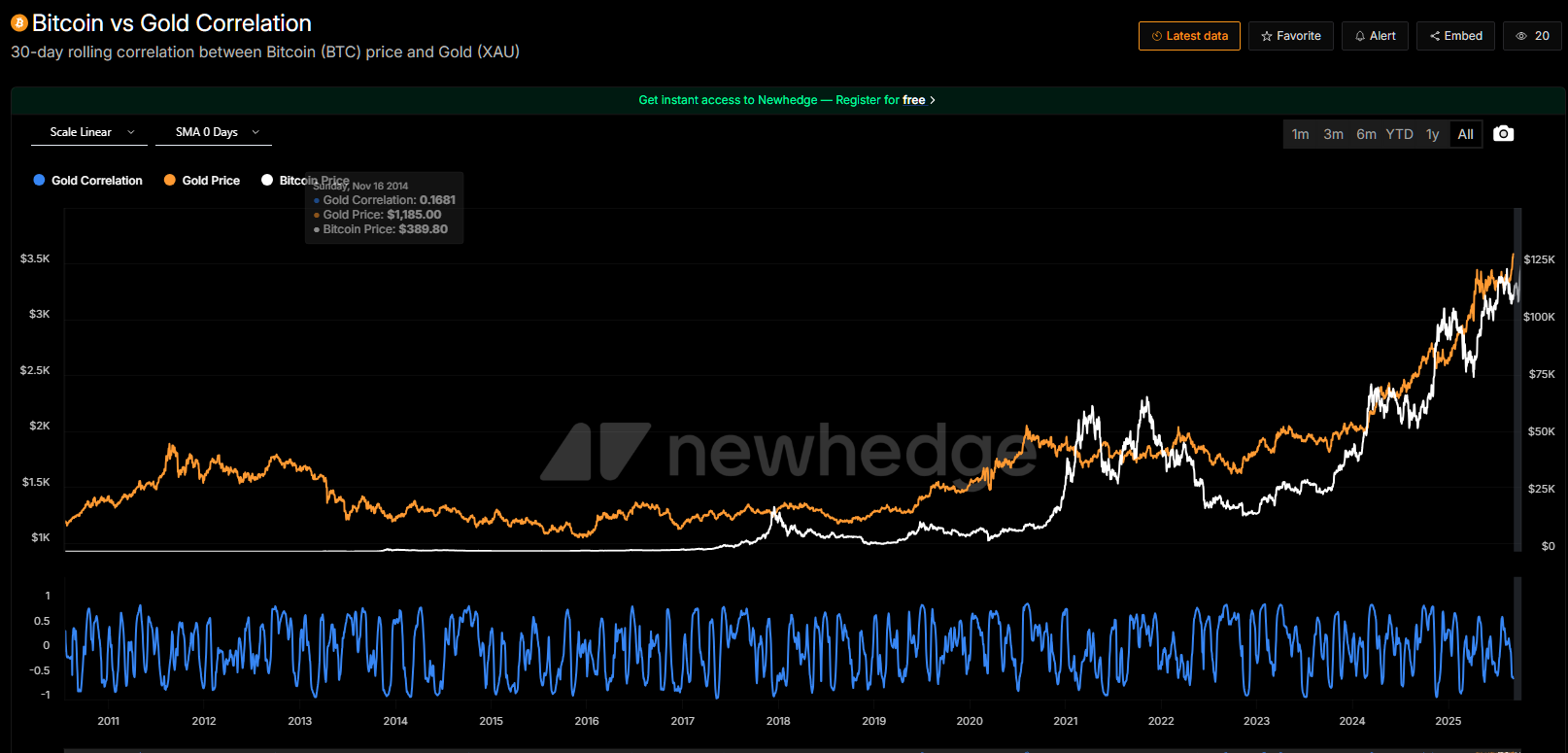Viewport: 1568px width, 753px height.
Task: Select the 1m time range tab
Action: click(1300, 134)
